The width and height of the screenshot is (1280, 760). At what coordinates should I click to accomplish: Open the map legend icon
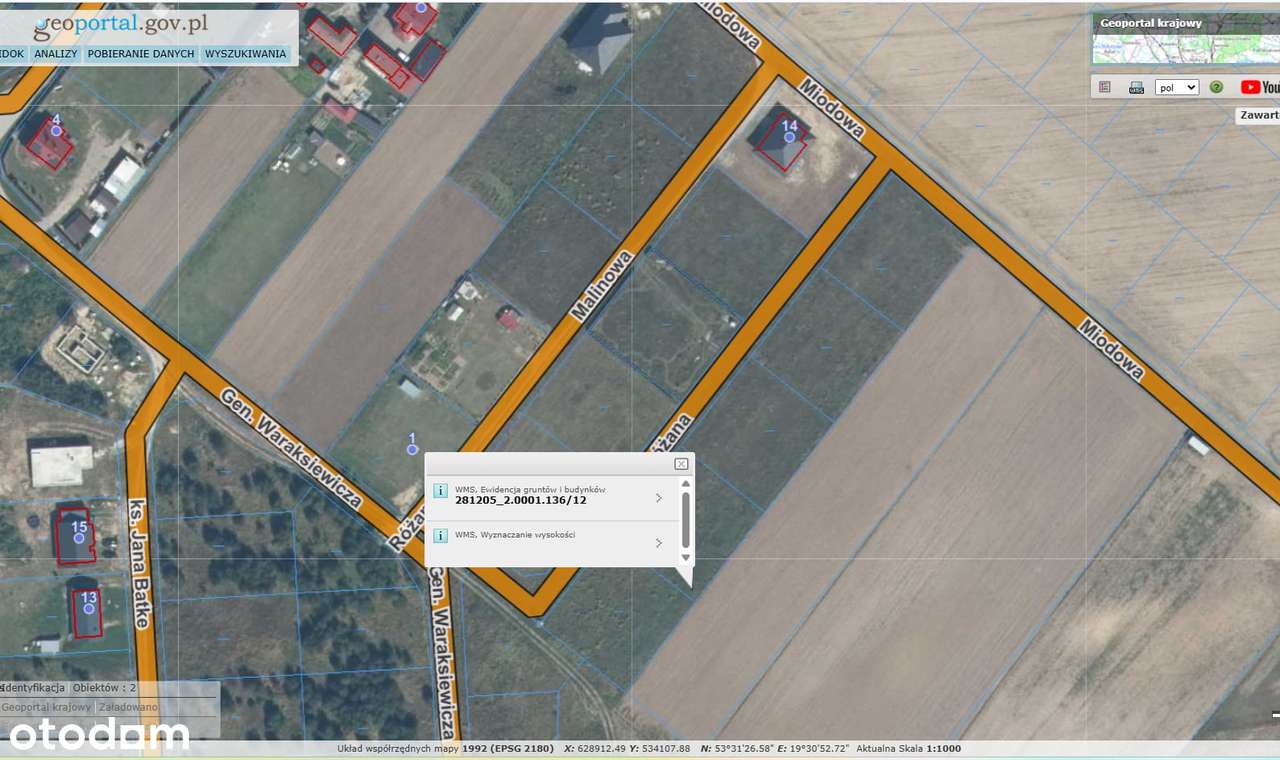(1105, 87)
